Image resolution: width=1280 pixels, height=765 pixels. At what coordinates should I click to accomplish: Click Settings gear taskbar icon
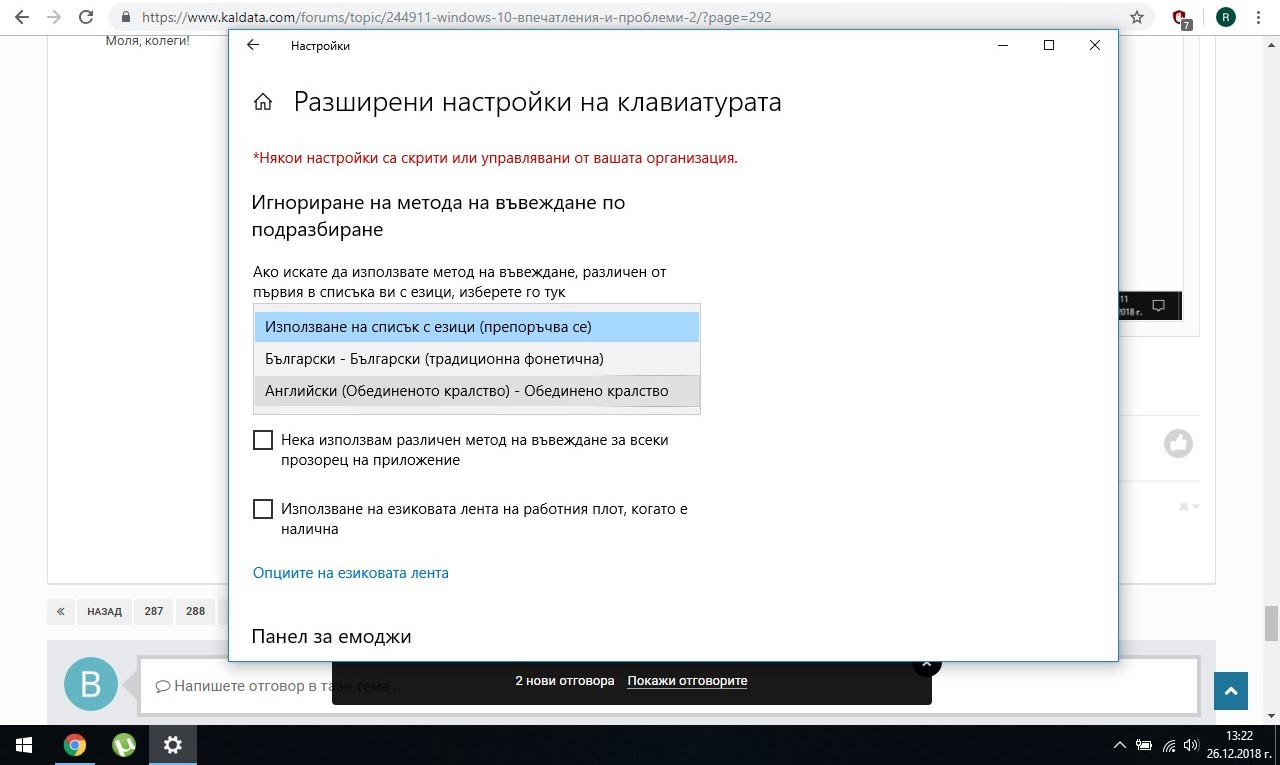pos(173,745)
